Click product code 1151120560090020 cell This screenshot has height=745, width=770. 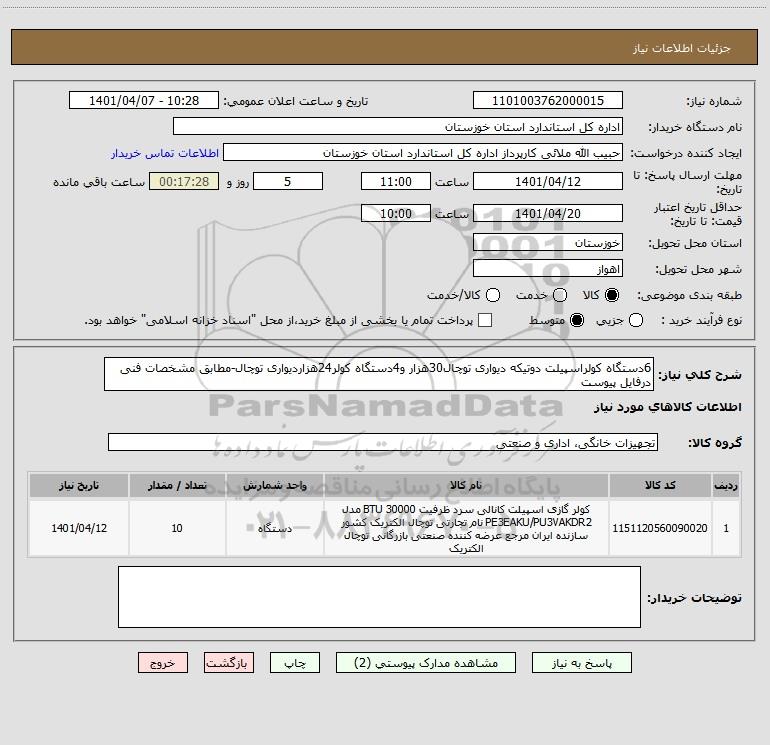point(660,528)
